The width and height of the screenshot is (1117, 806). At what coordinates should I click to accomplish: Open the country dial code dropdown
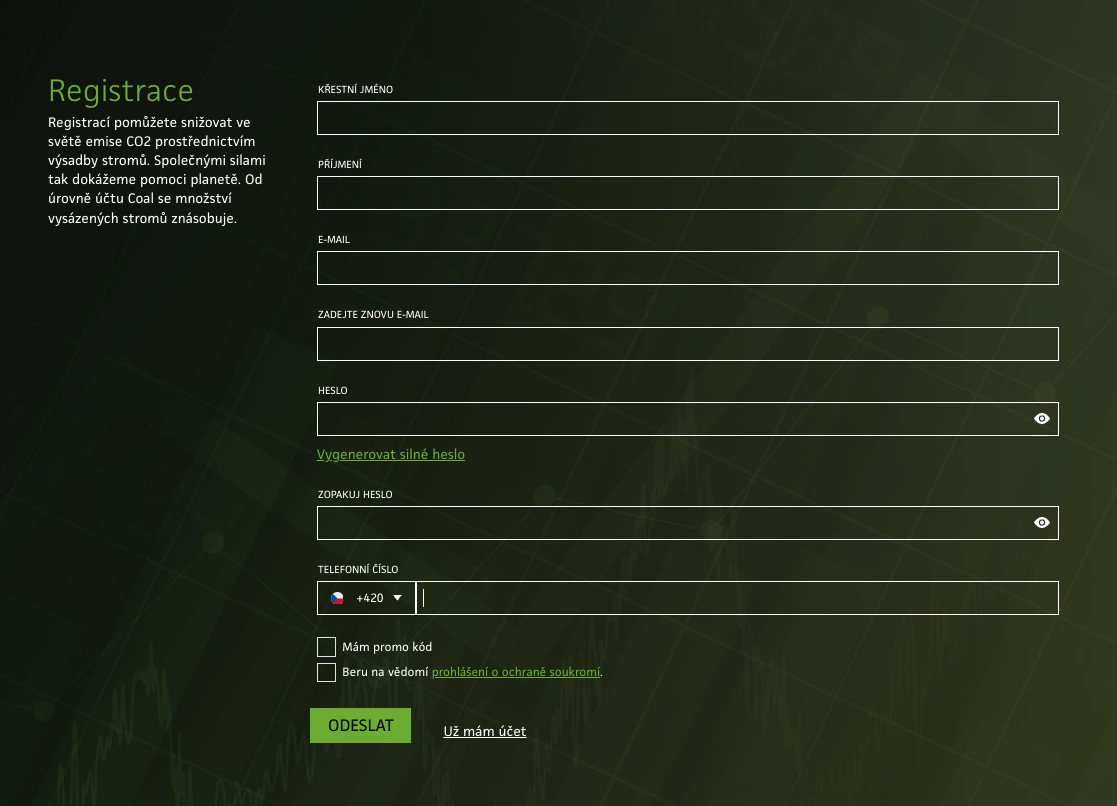click(396, 597)
